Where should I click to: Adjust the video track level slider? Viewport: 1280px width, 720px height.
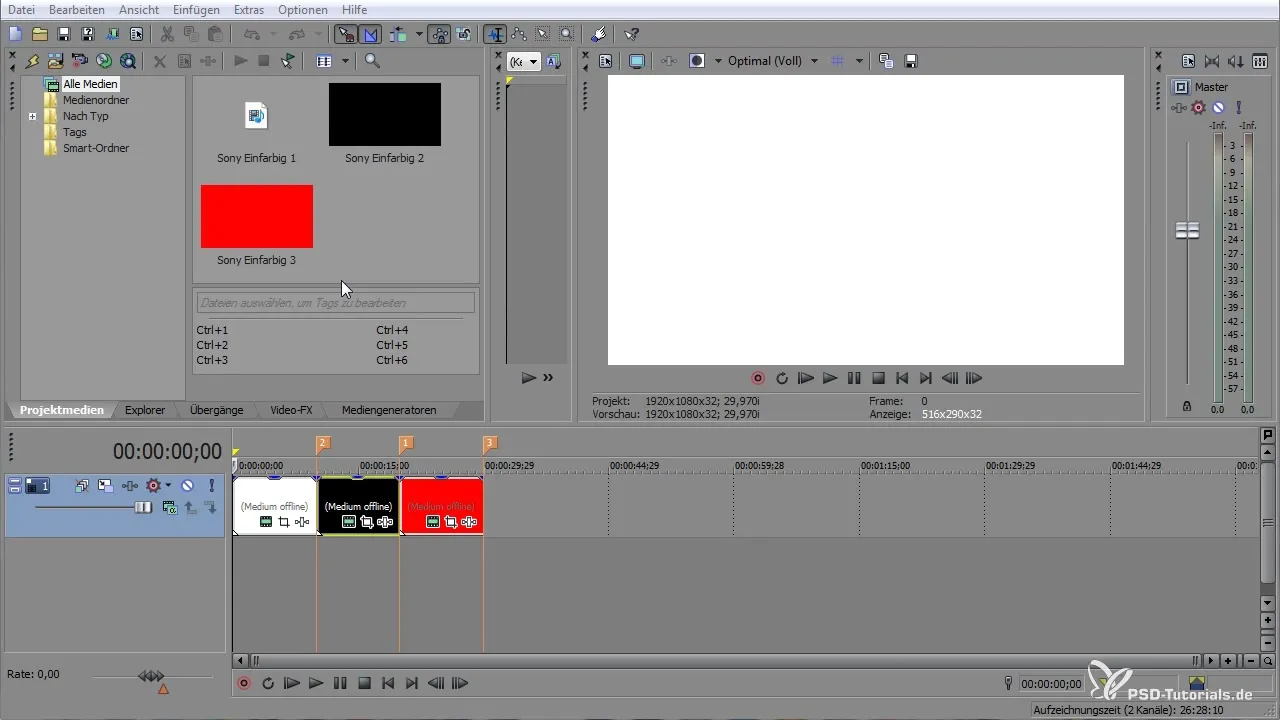[x=143, y=507]
